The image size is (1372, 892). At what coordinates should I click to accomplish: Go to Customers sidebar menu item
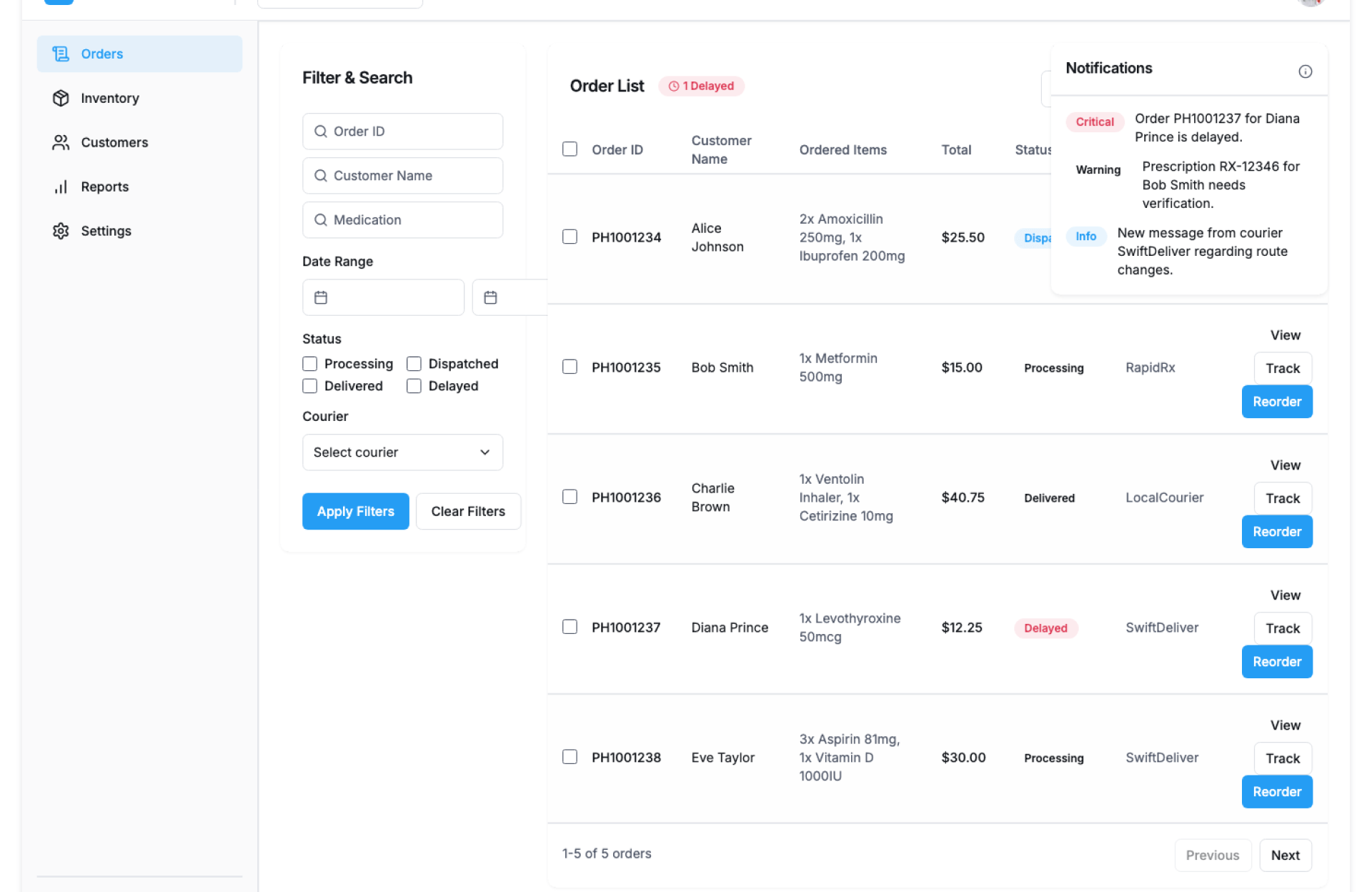point(114,142)
